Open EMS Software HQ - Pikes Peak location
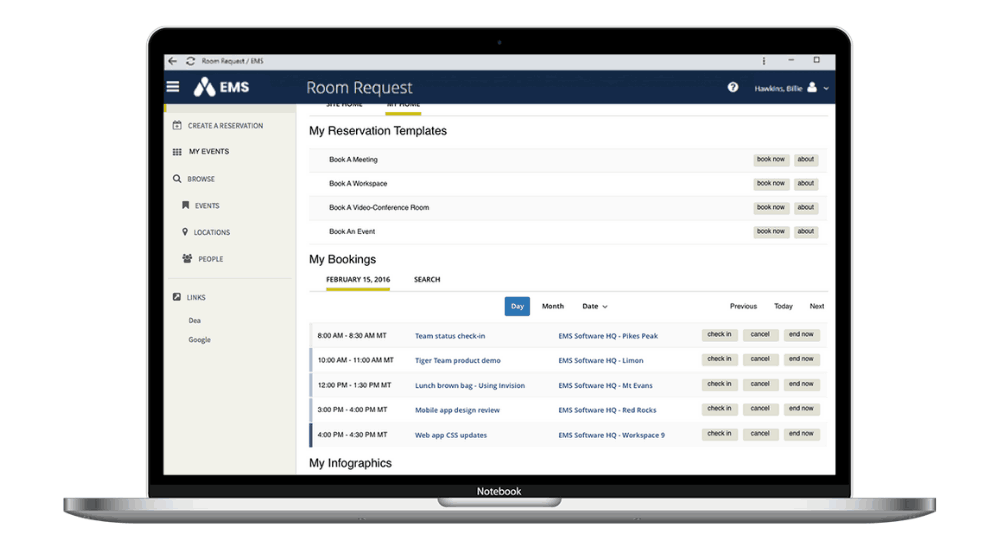This screenshot has height=550, width=1000. click(x=608, y=336)
